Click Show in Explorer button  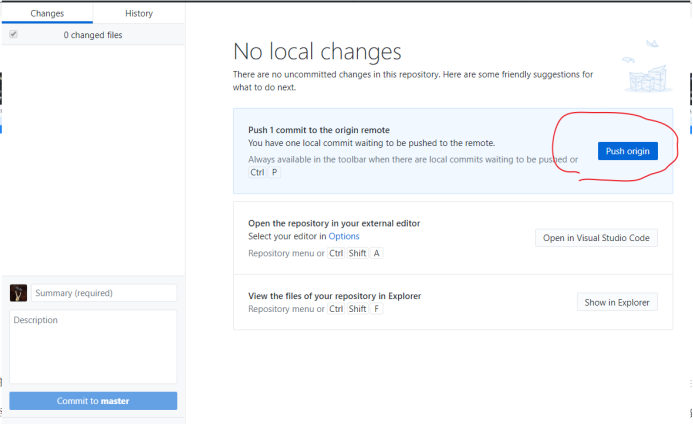(x=617, y=302)
